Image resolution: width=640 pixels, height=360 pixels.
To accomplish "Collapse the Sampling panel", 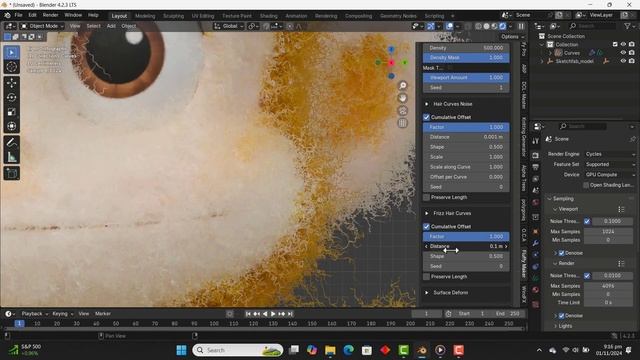I will 549,199.
